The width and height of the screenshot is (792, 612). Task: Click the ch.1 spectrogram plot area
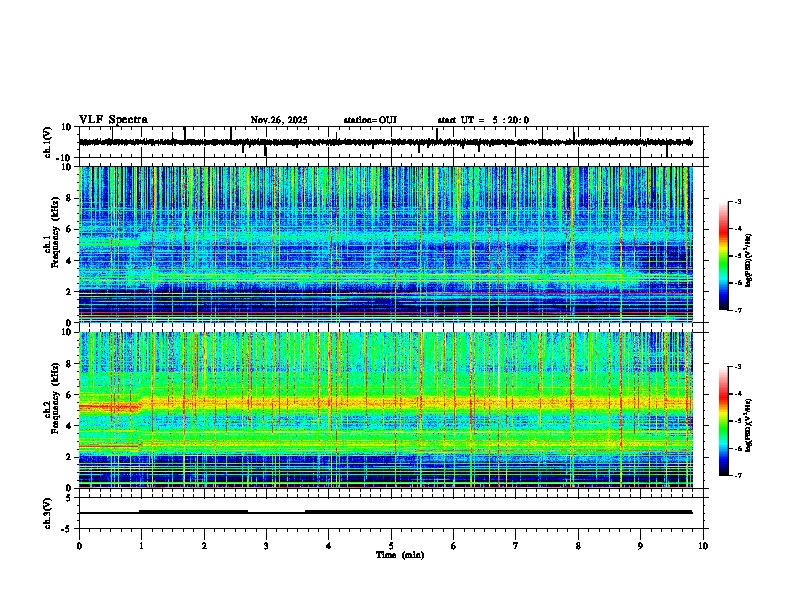pos(386,244)
